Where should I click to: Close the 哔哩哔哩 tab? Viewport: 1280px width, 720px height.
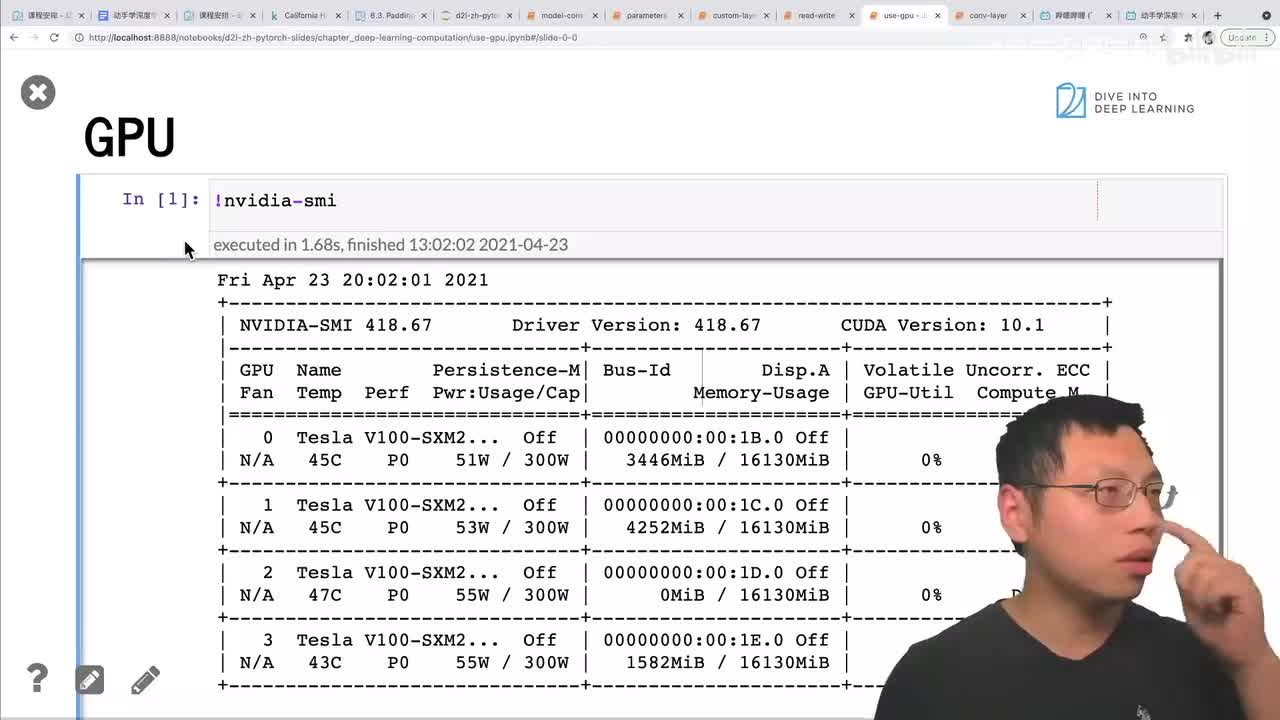coord(1108,16)
